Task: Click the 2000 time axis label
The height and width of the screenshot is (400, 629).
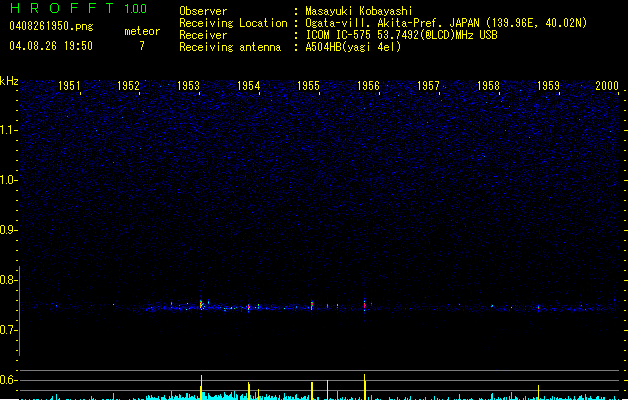Action: pos(607,86)
